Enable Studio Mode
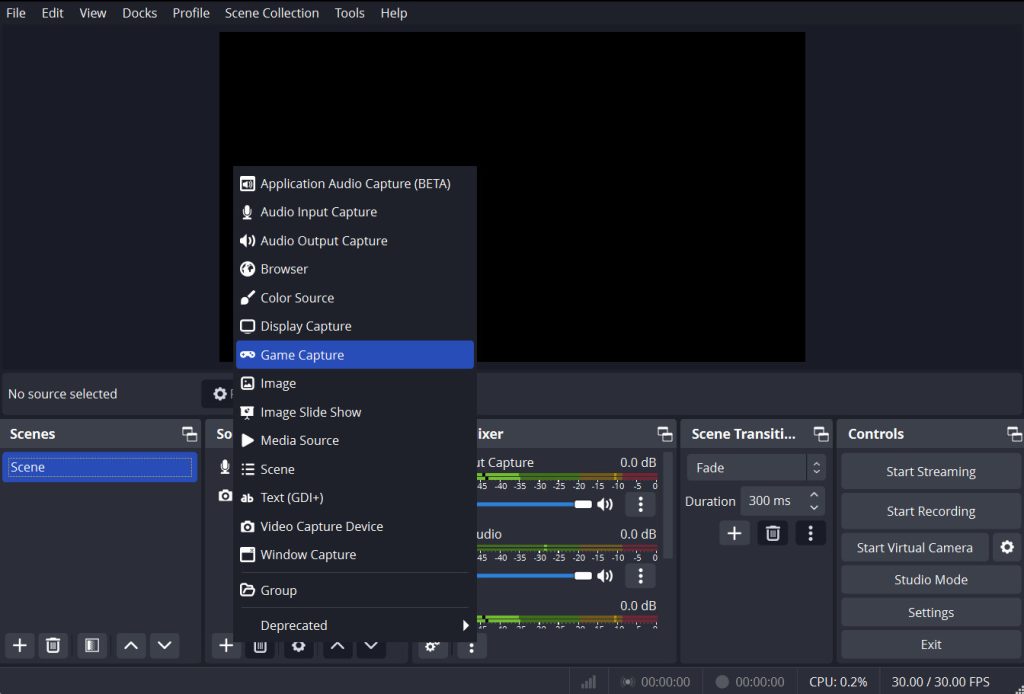This screenshot has width=1024, height=694. (x=931, y=580)
